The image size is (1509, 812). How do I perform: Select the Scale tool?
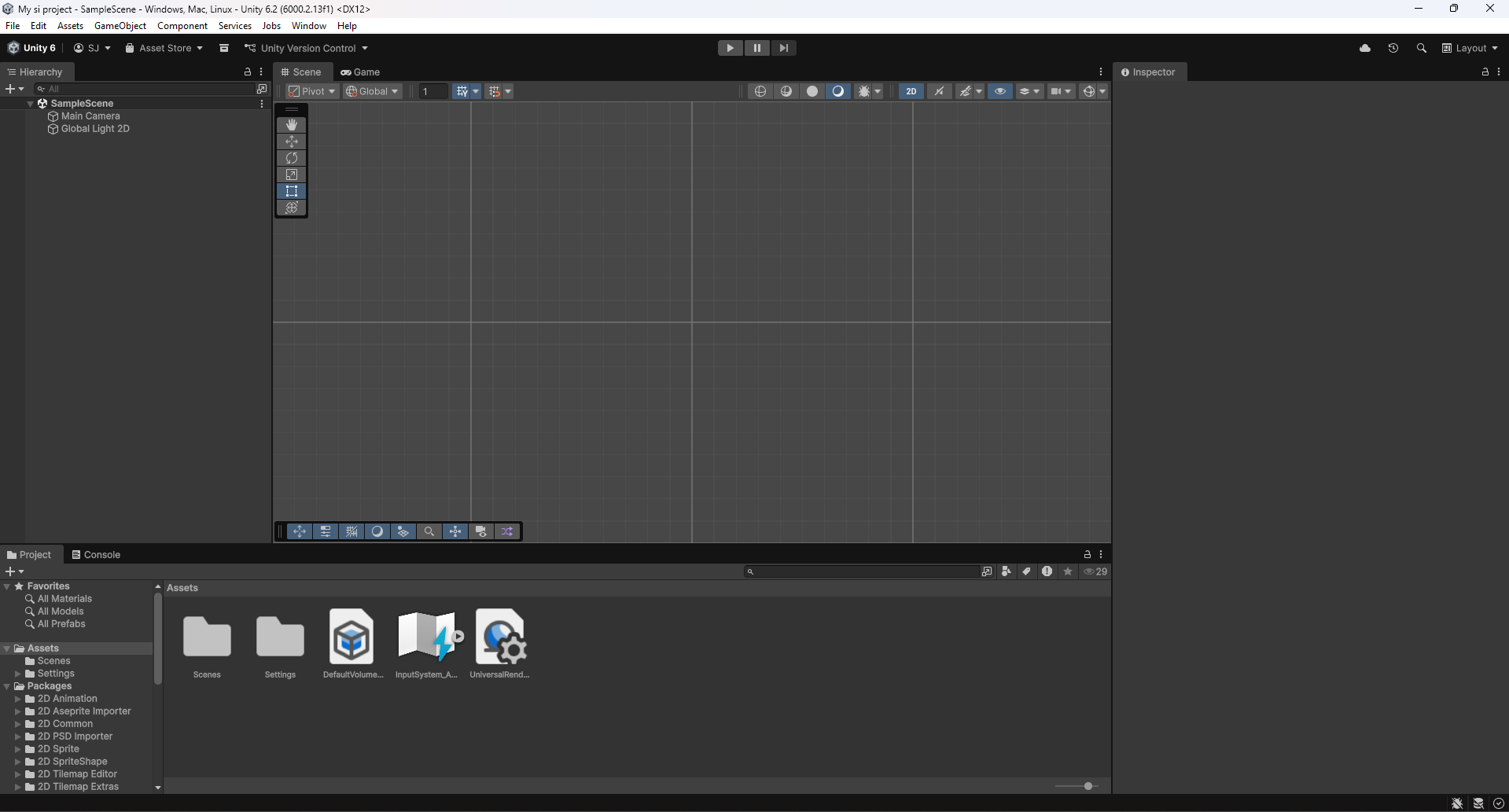[x=292, y=175]
